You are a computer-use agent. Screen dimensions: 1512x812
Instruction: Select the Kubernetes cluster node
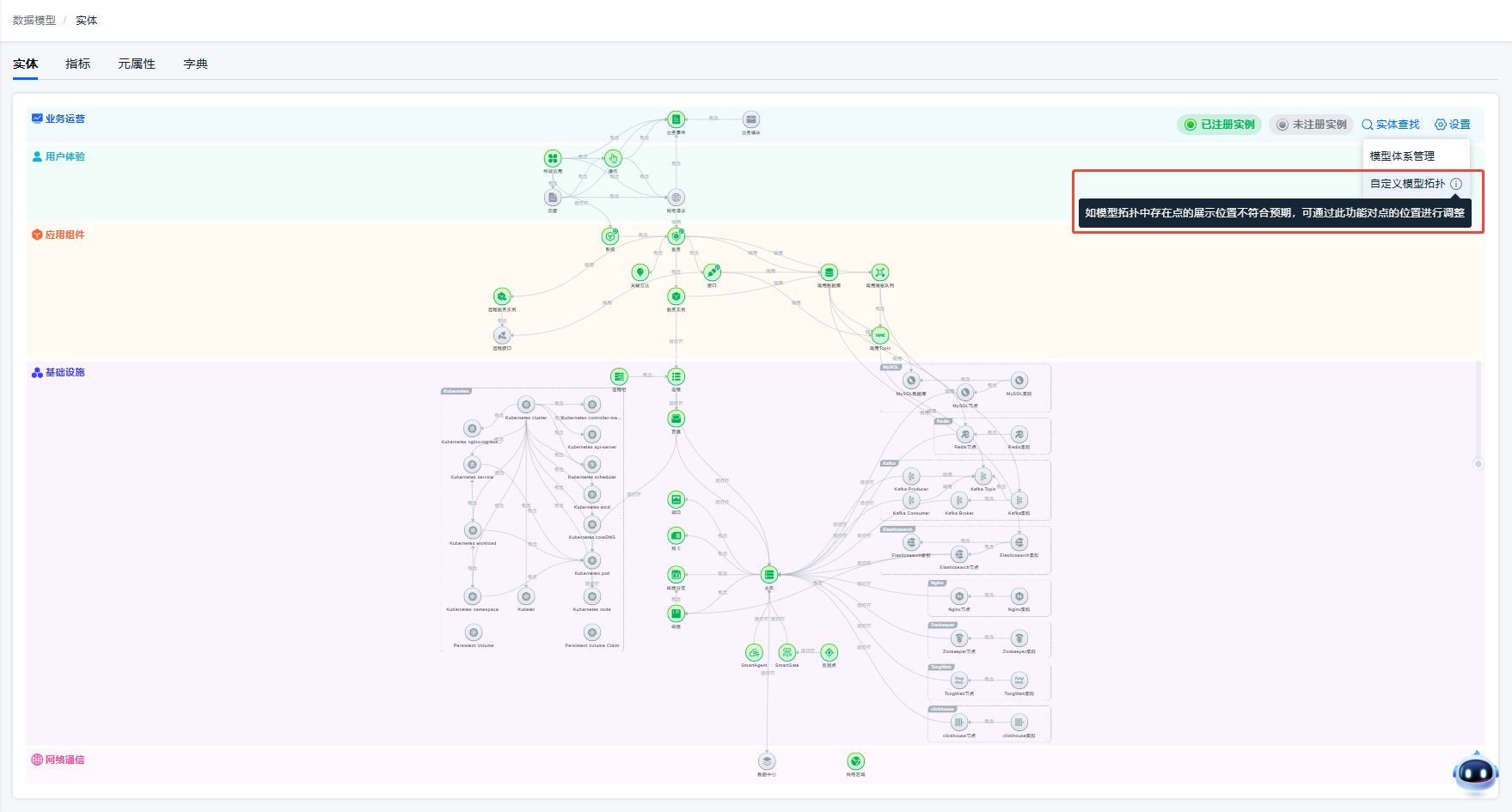click(526, 405)
